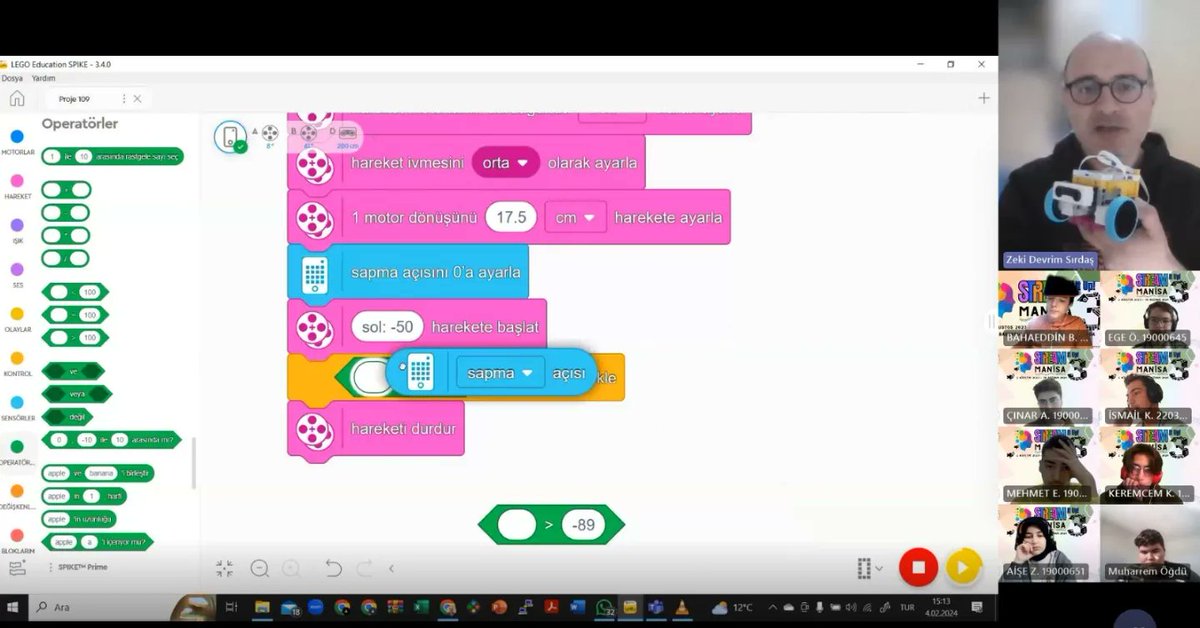This screenshot has width=1200, height=628.
Task: Select the Bloklarım category circle
Action: (17, 535)
